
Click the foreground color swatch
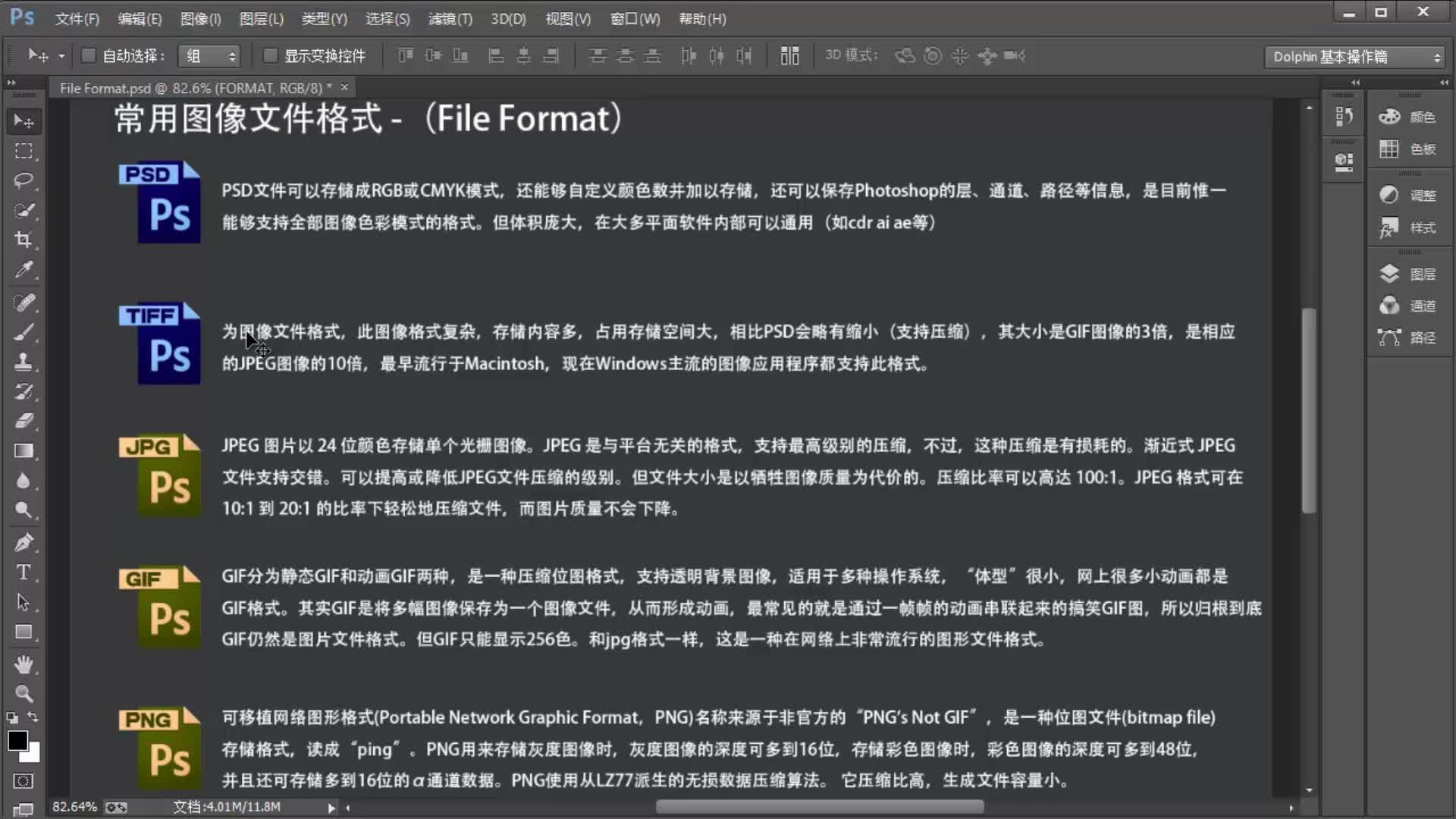coord(17,742)
